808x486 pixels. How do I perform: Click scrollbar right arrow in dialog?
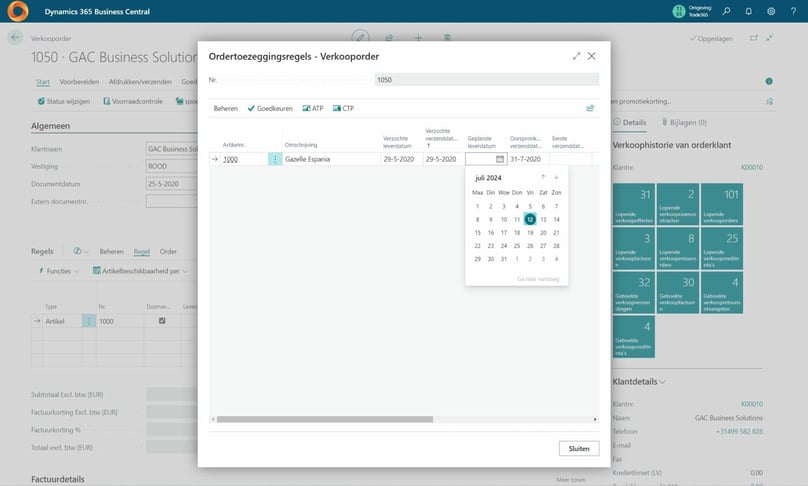pyautogui.click(x=595, y=420)
